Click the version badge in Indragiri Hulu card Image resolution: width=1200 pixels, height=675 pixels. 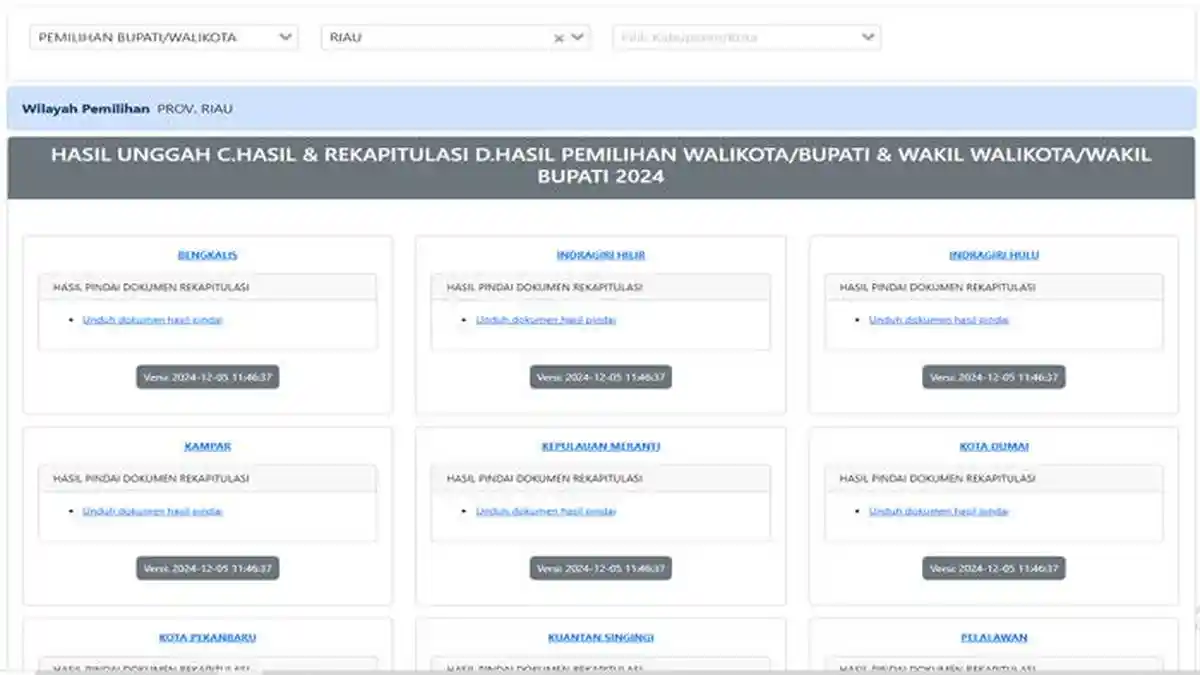coord(994,378)
